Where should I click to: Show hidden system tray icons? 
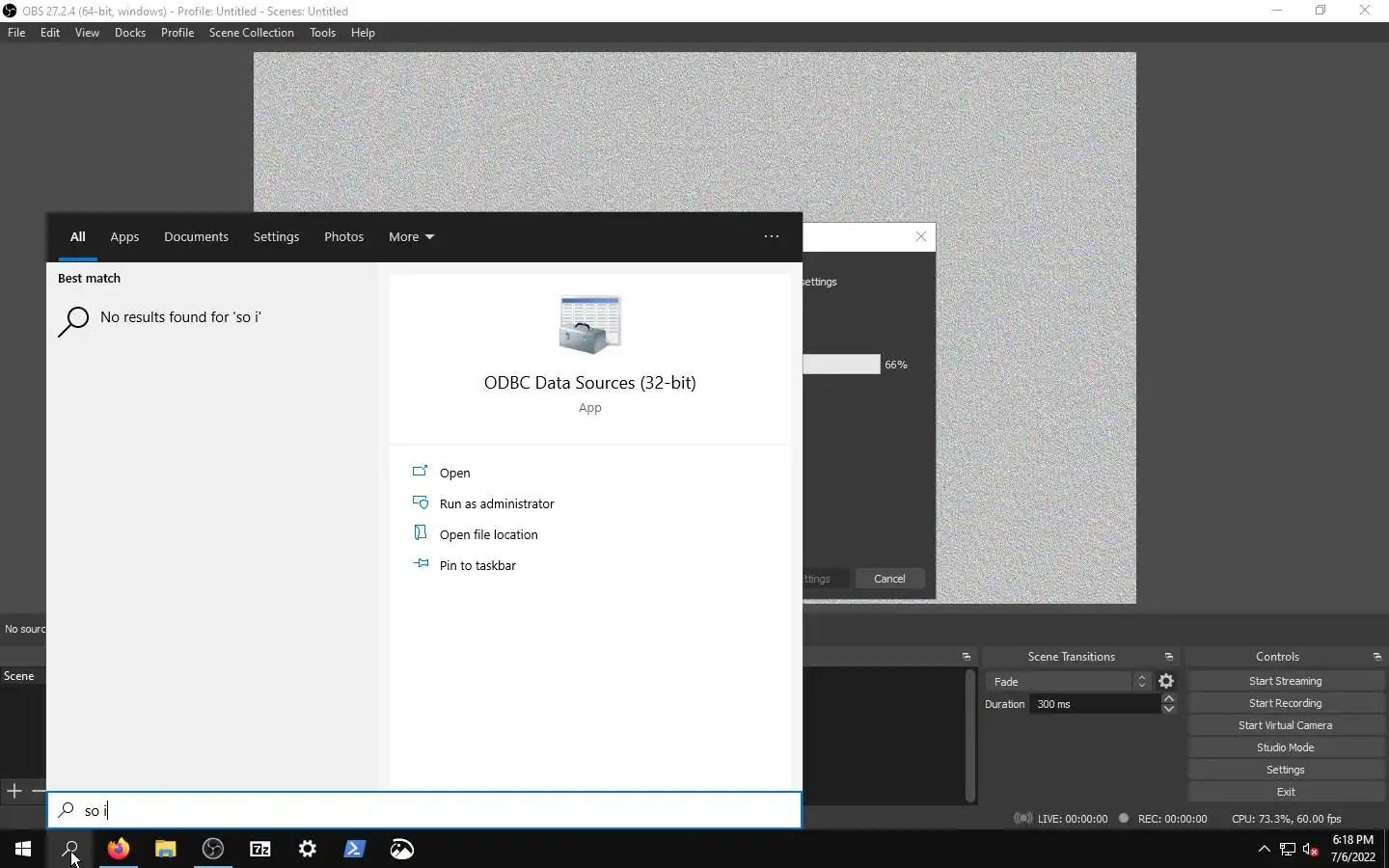click(x=1264, y=849)
